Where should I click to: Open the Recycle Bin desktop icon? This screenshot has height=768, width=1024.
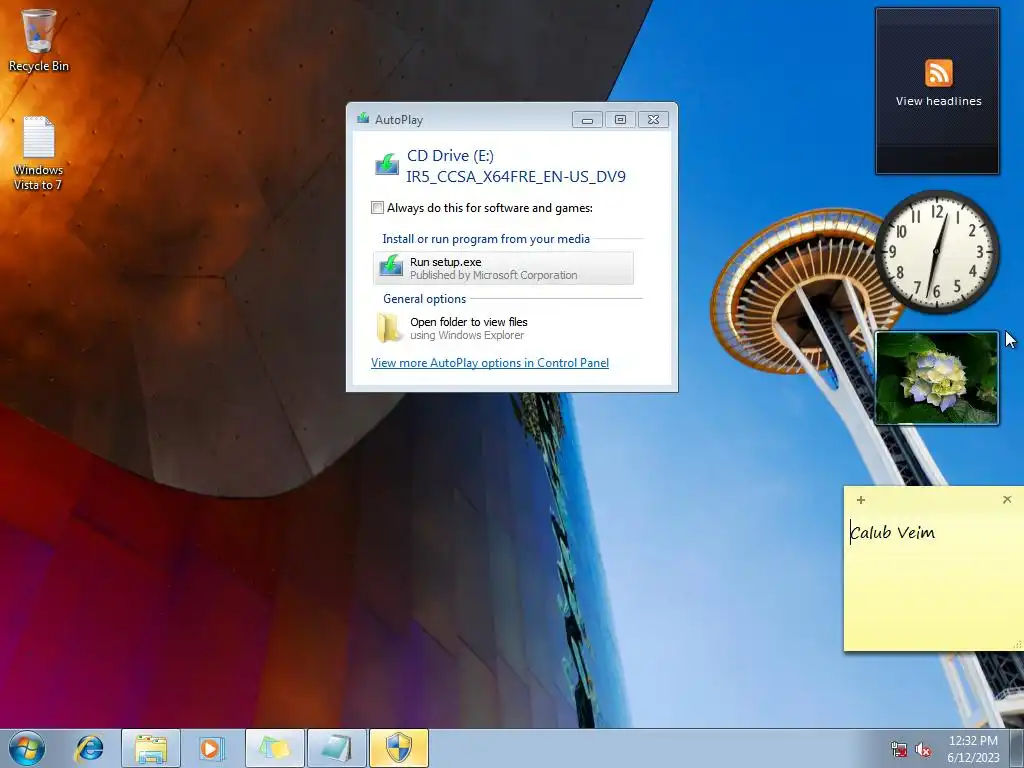[38, 39]
